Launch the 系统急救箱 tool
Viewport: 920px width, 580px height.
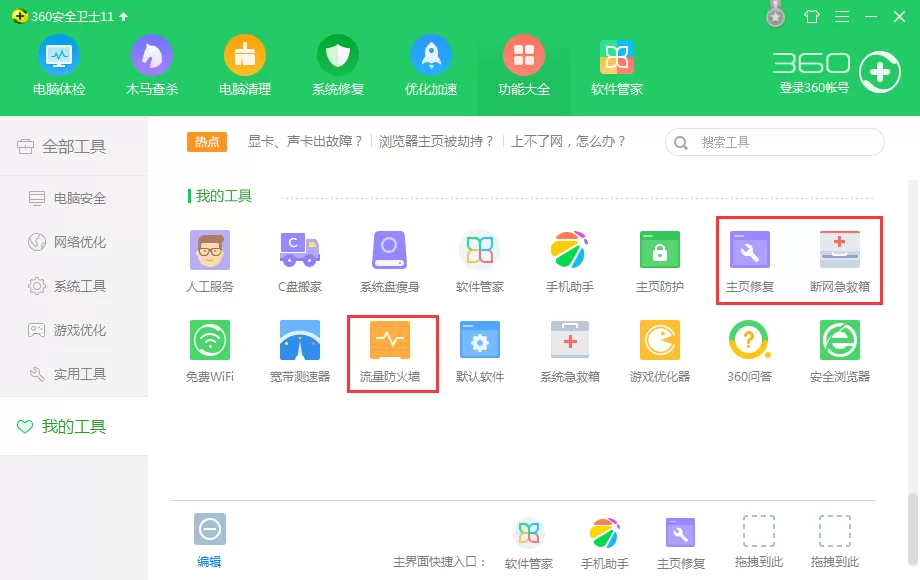pyautogui.click(x=570, y=351)
